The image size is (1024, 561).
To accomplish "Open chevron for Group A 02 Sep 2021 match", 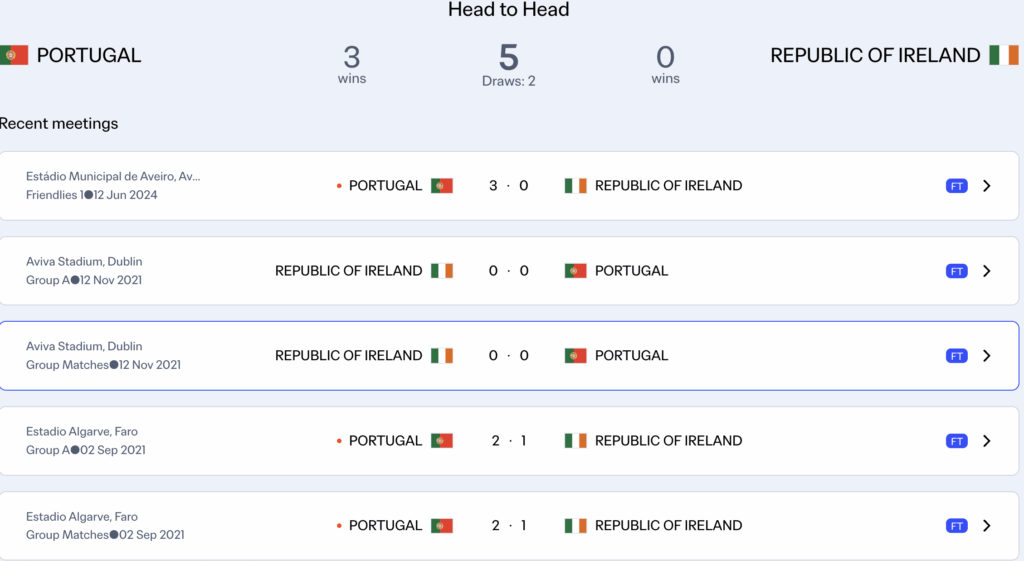I will 987,441.
